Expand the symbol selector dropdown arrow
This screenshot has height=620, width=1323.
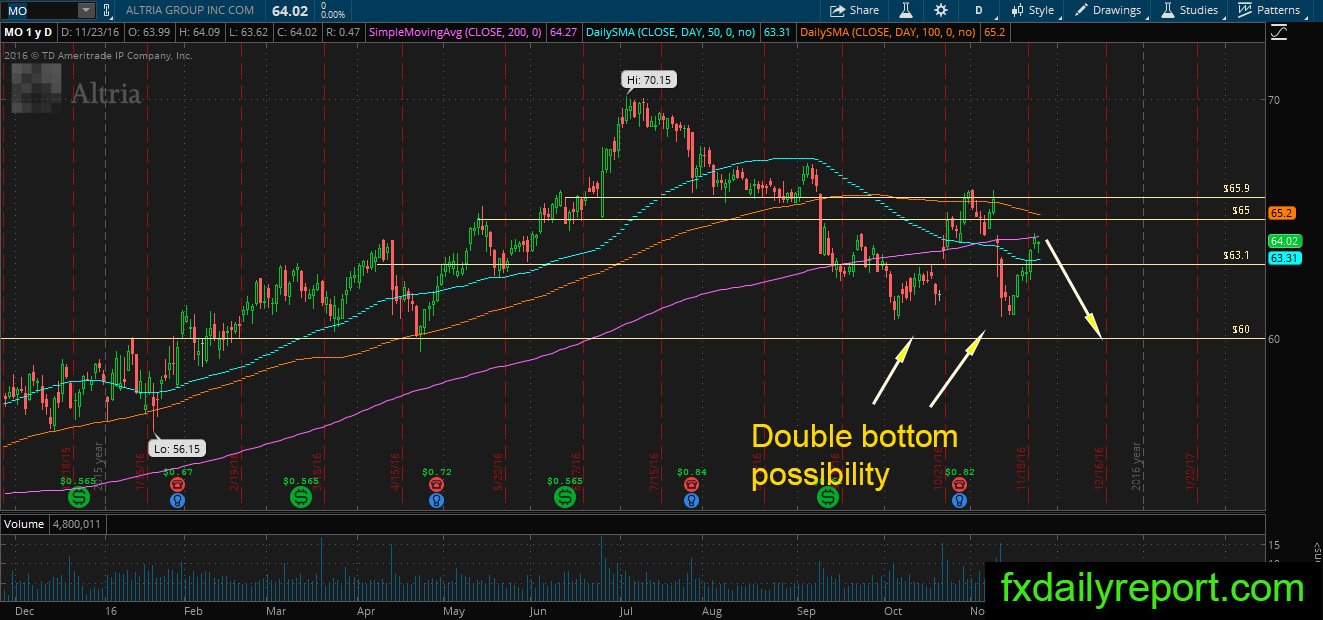tap(85, 10)
